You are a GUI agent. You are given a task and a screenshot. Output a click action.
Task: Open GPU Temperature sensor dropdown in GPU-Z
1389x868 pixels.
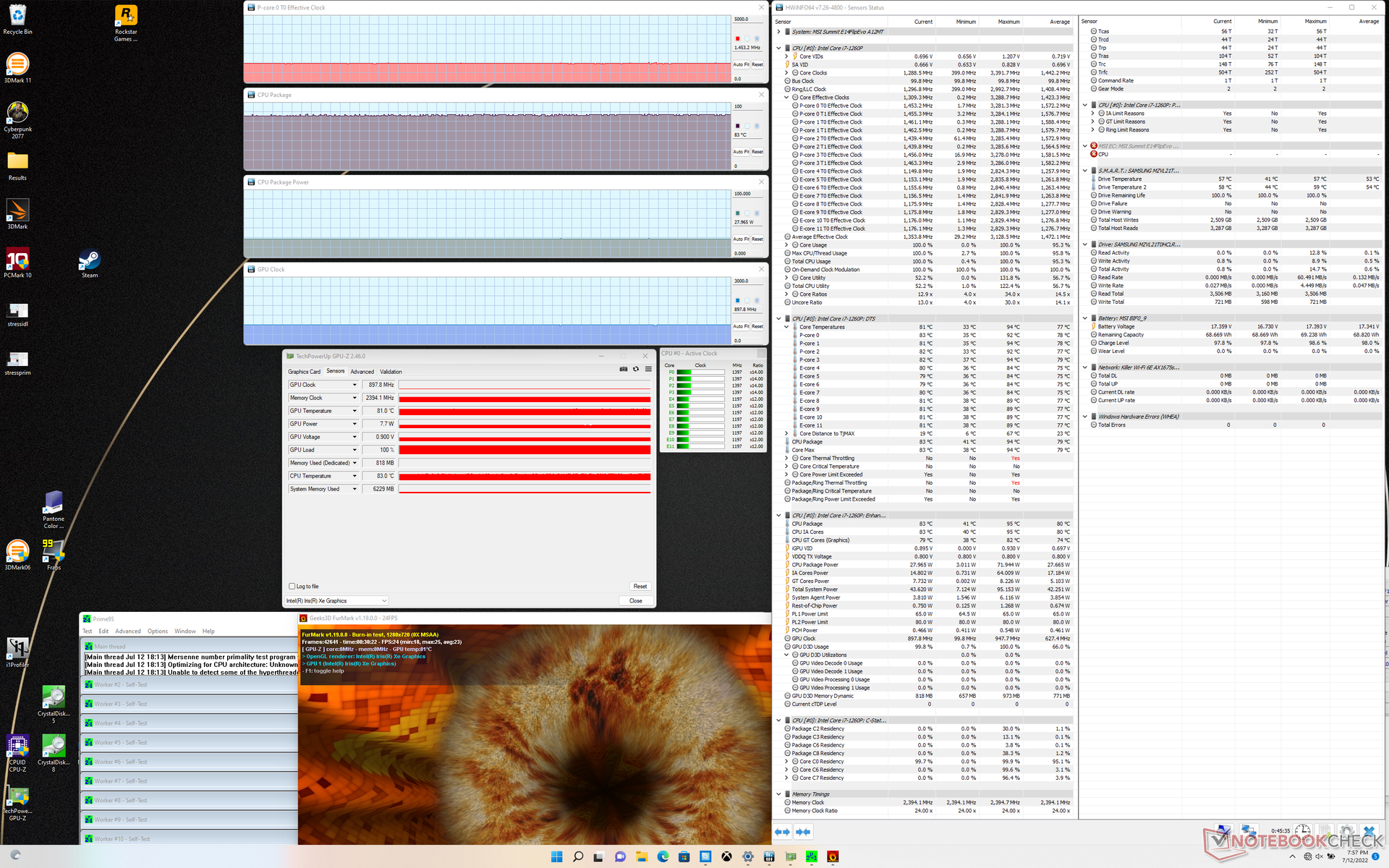(x=354, y=411)
